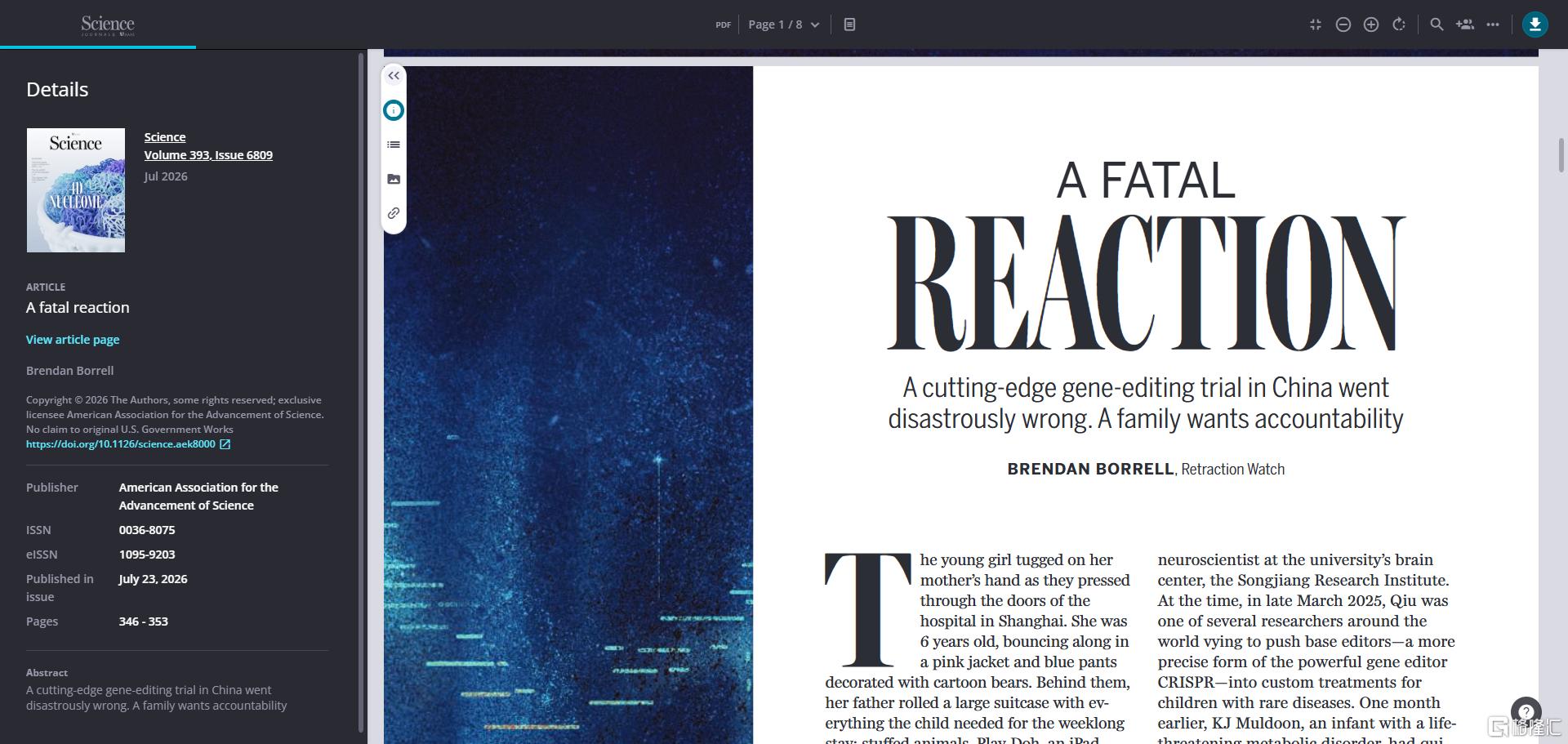1568x744 pixels.
Task: Click View article page link
Action: click(73, 340)
